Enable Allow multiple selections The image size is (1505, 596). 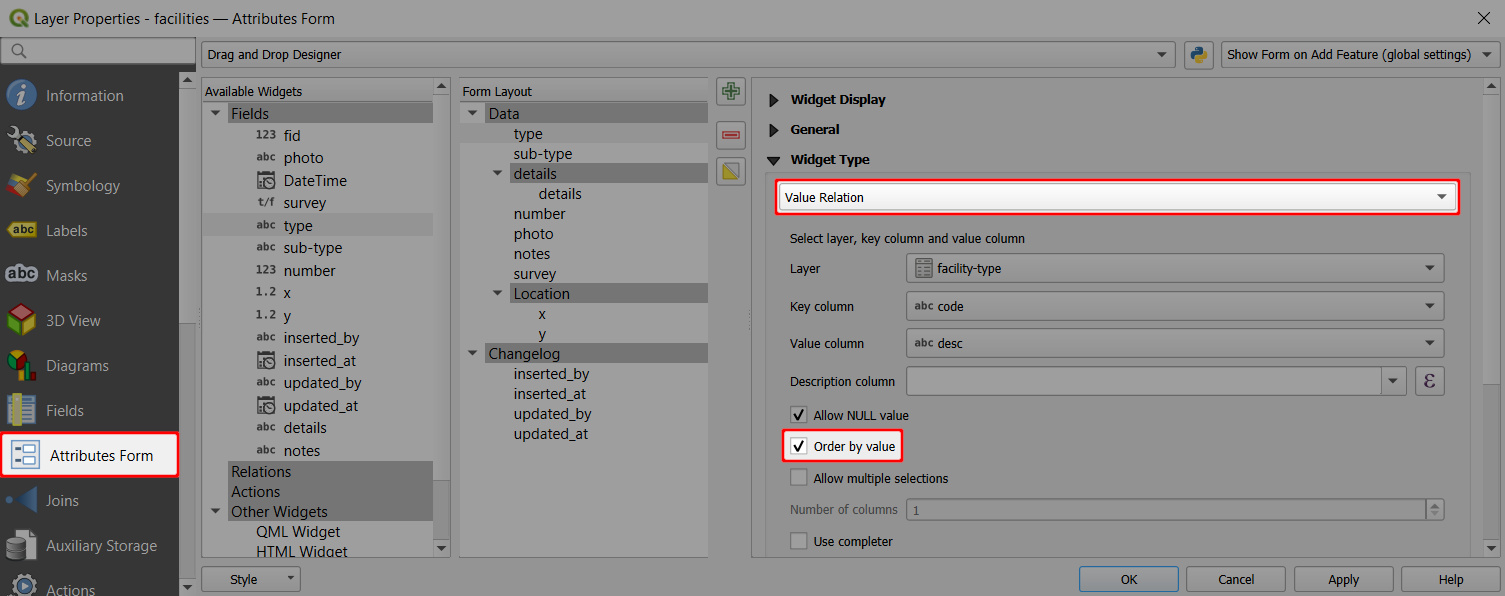pos(798,478)
